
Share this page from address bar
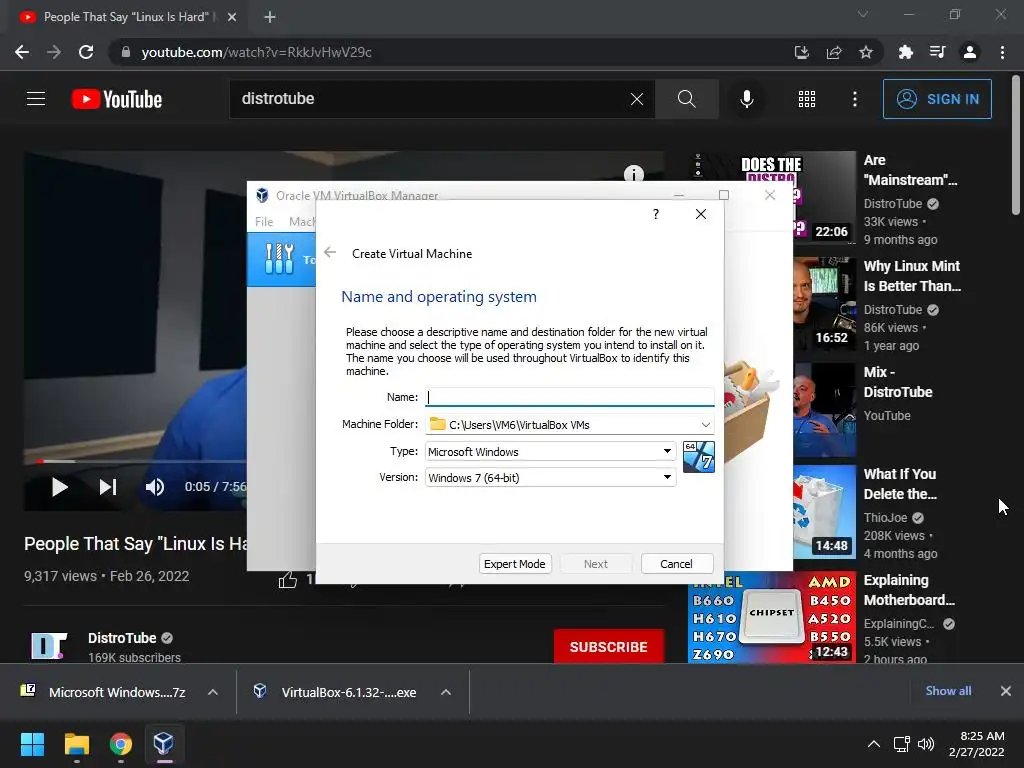point(834,52)
